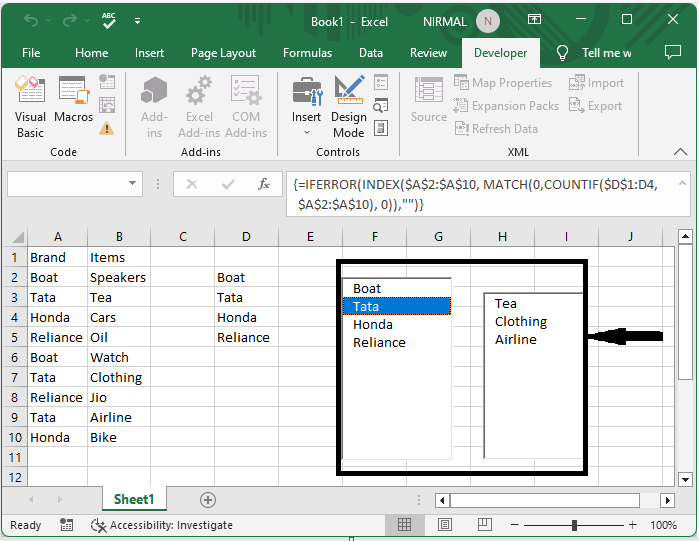Image resolution: width=699 pixels, height=541 pixels.
Task: Open the Page Layout tab
Action: pyautogui.click(x=224, y=53)
